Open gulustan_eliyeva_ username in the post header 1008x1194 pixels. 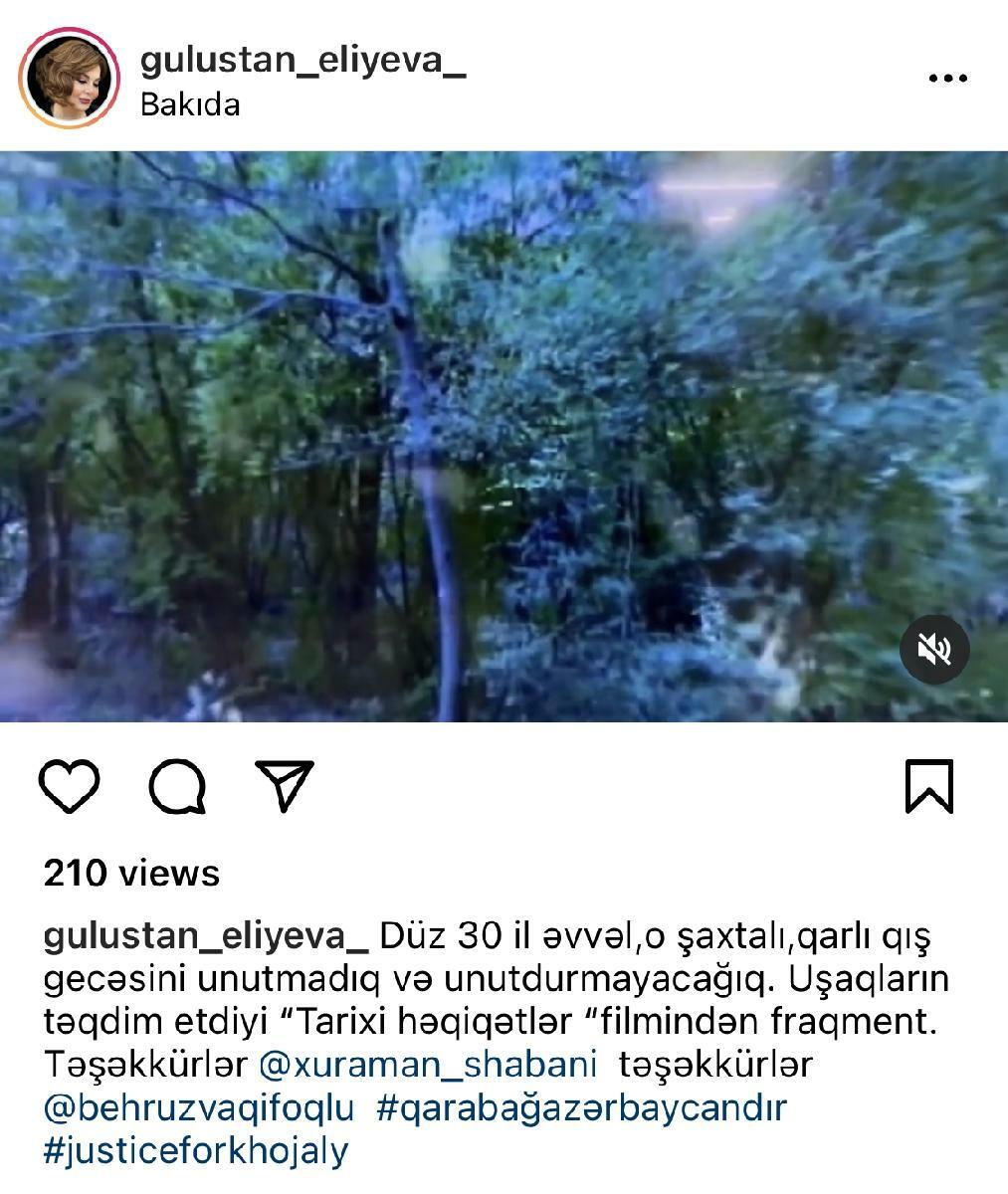(303, 61)
